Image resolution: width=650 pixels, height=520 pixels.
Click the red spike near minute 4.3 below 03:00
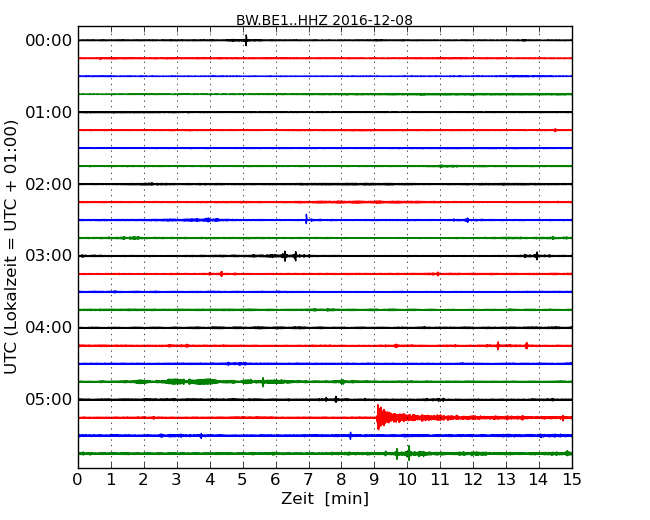221,274
